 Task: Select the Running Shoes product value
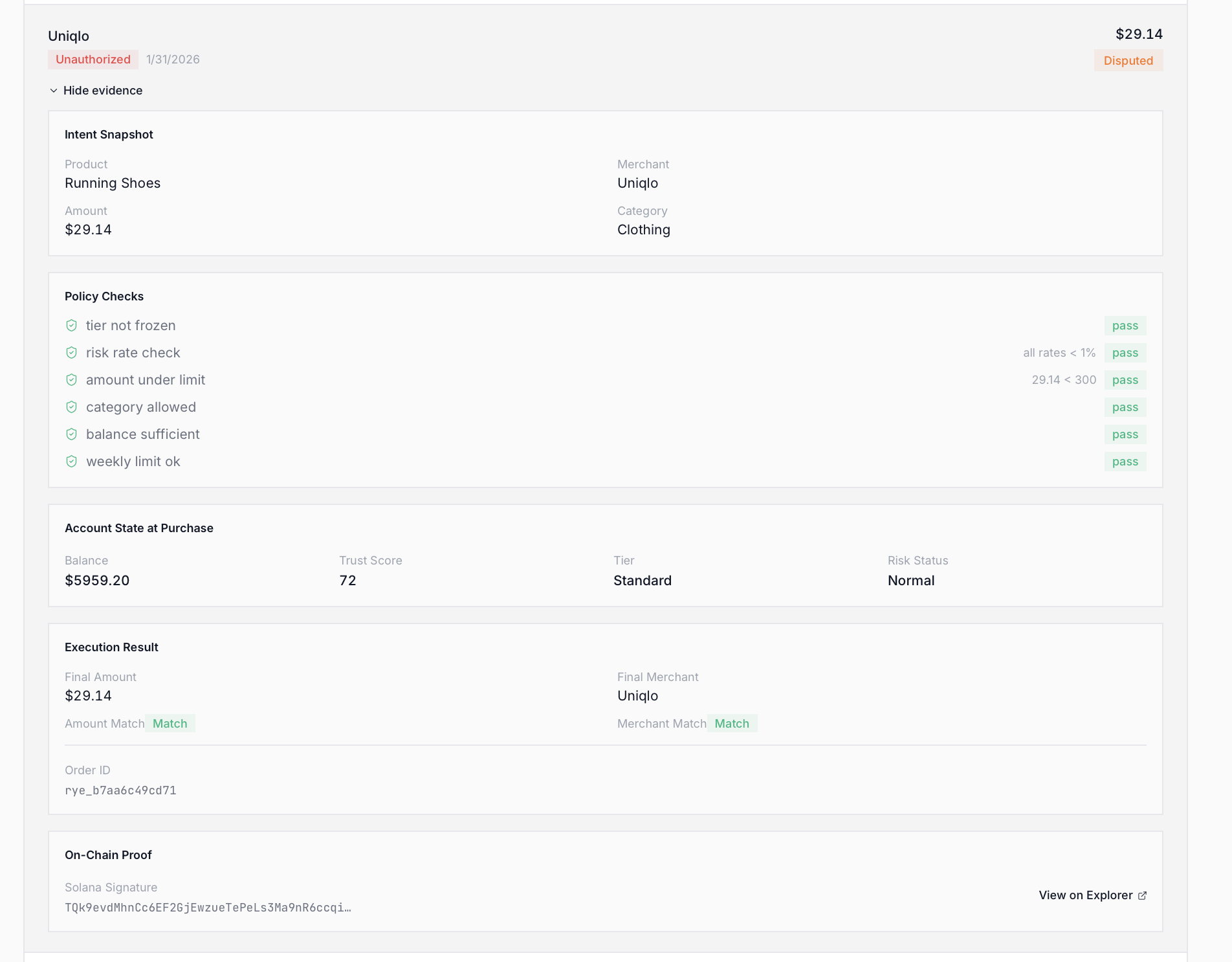click(x=113, y=183)
